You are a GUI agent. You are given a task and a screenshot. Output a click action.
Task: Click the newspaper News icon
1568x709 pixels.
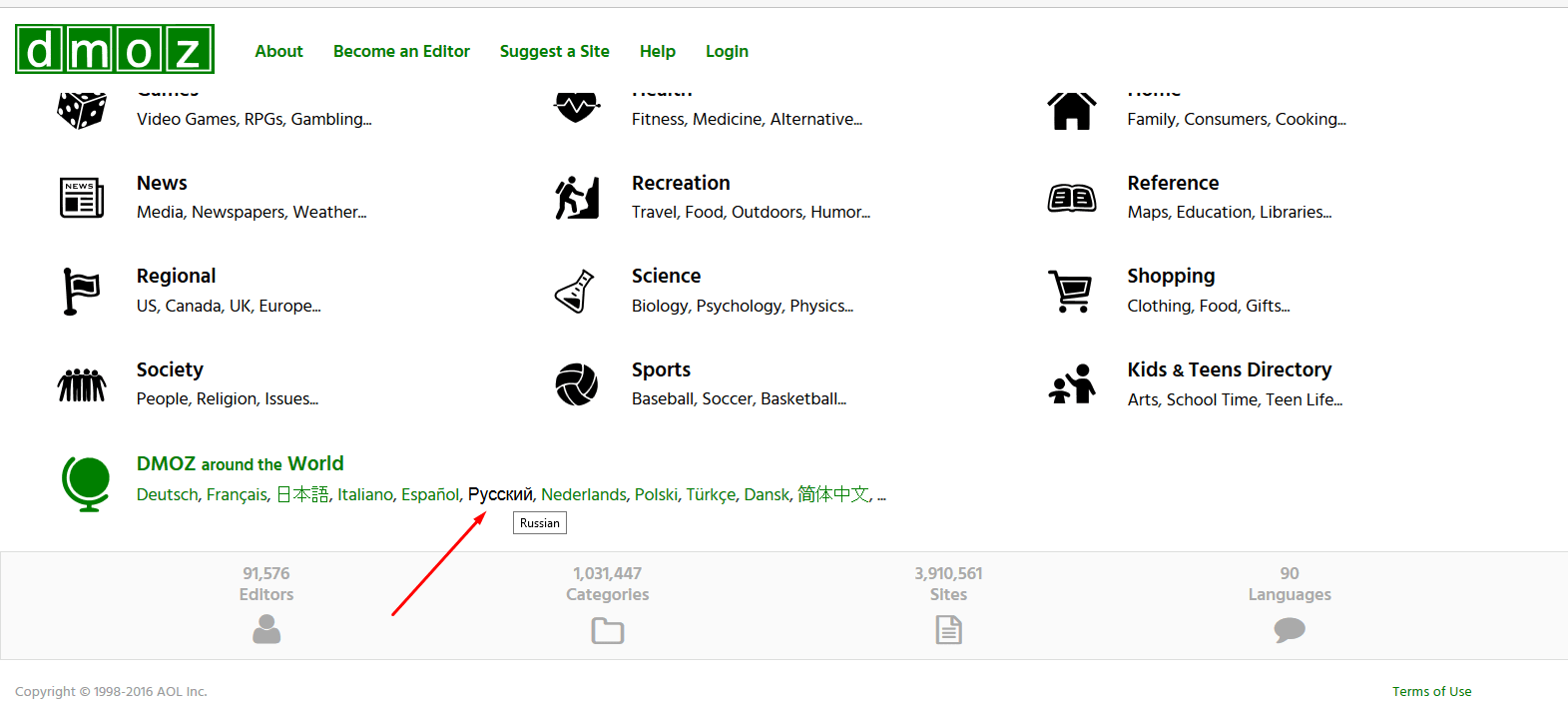pyautogui.click(x=82, y=198)
